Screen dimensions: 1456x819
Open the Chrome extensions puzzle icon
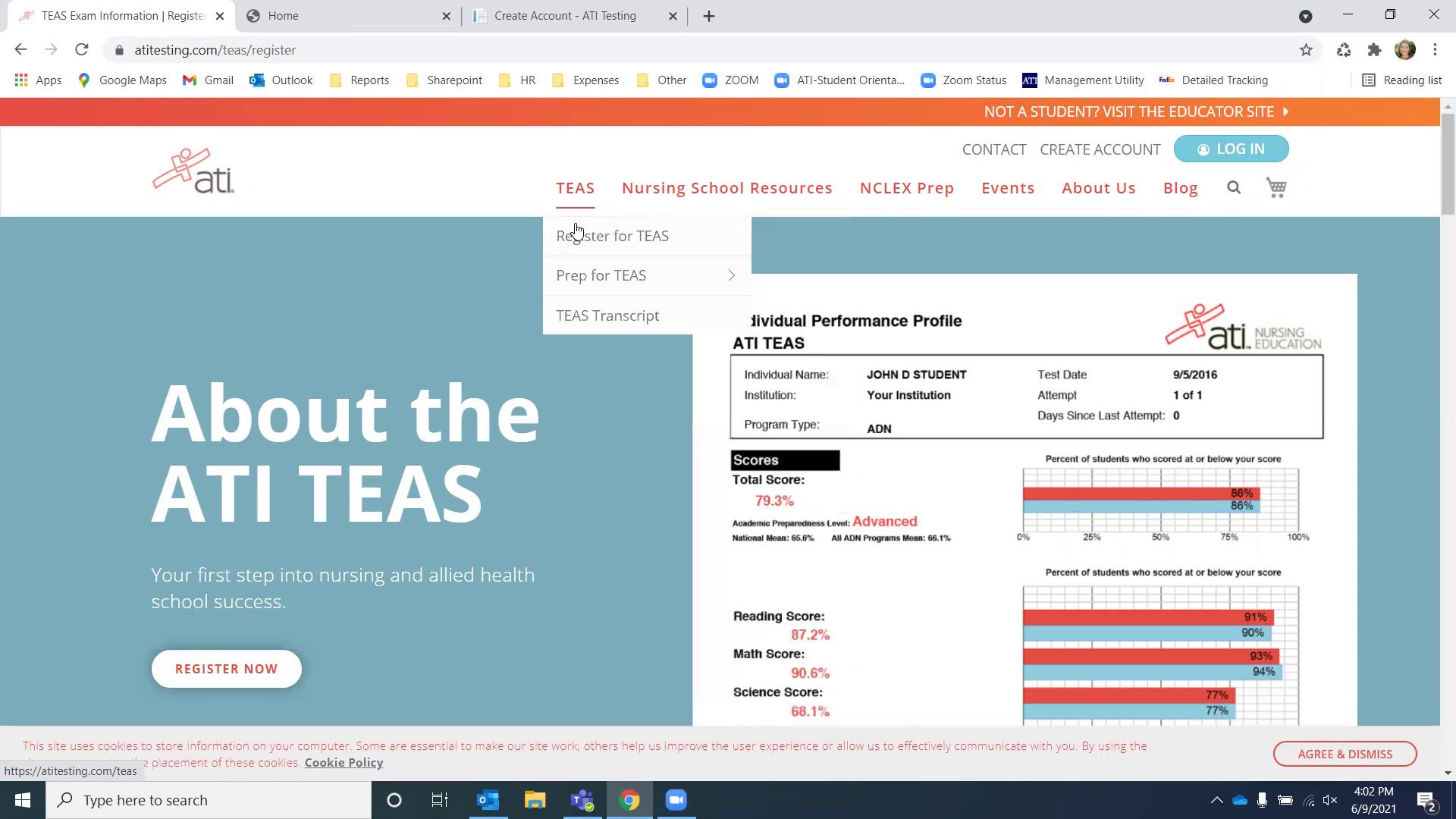click(x=1374, y=50)
